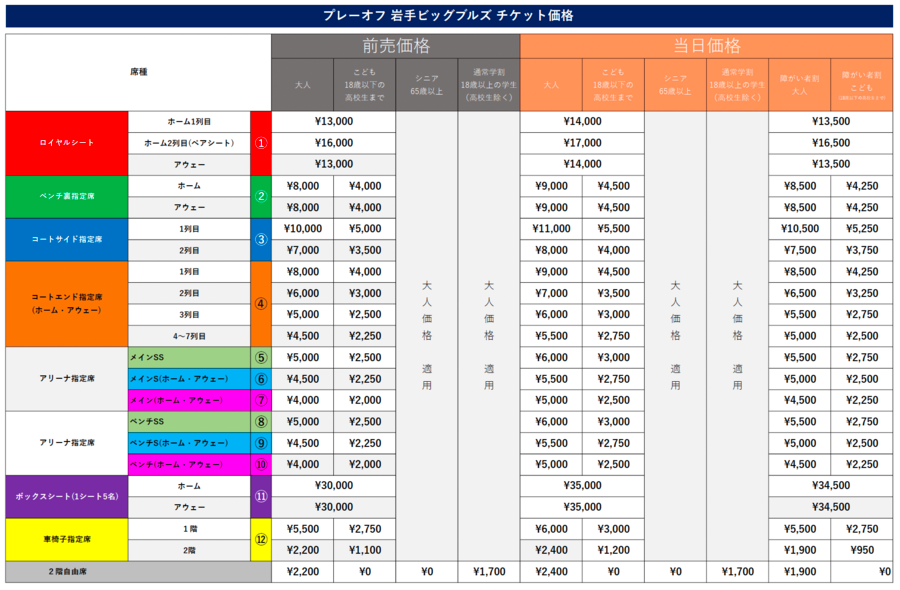
Task: Click the circled number ② on green
Action: click(261, 197)
